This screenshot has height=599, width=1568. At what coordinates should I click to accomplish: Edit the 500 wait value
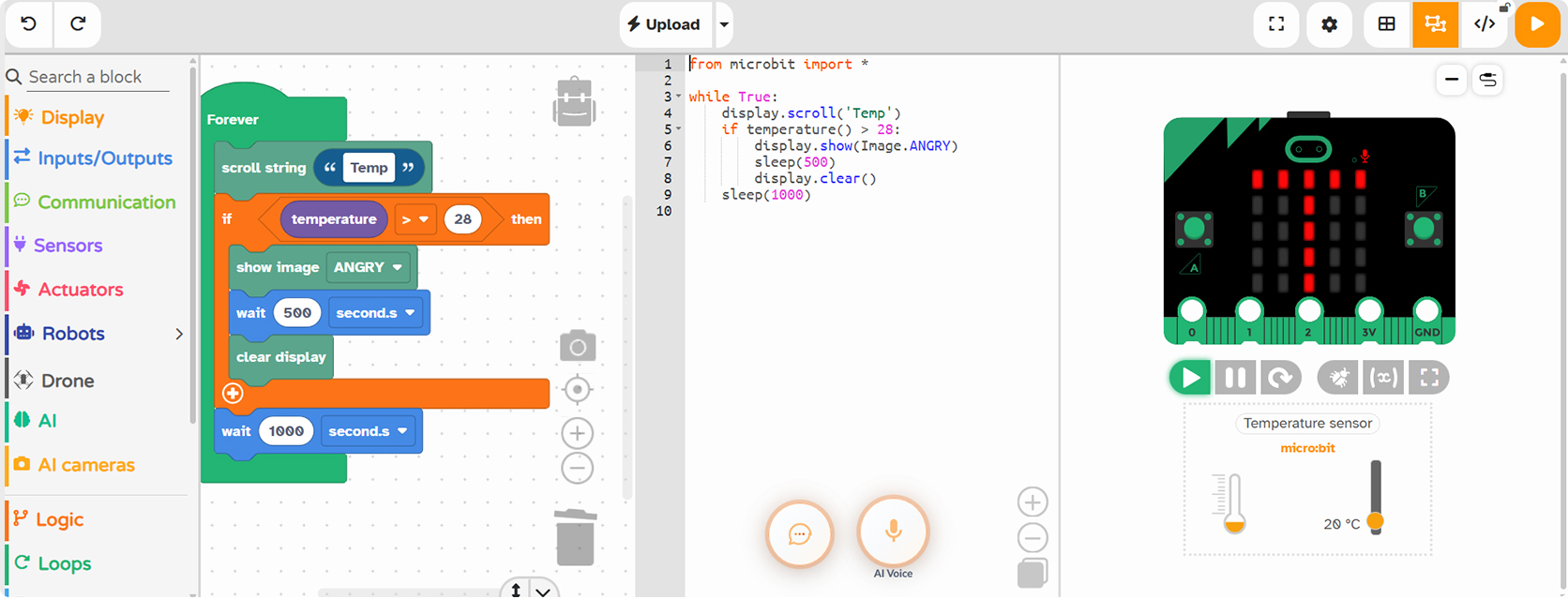[297, 313]
